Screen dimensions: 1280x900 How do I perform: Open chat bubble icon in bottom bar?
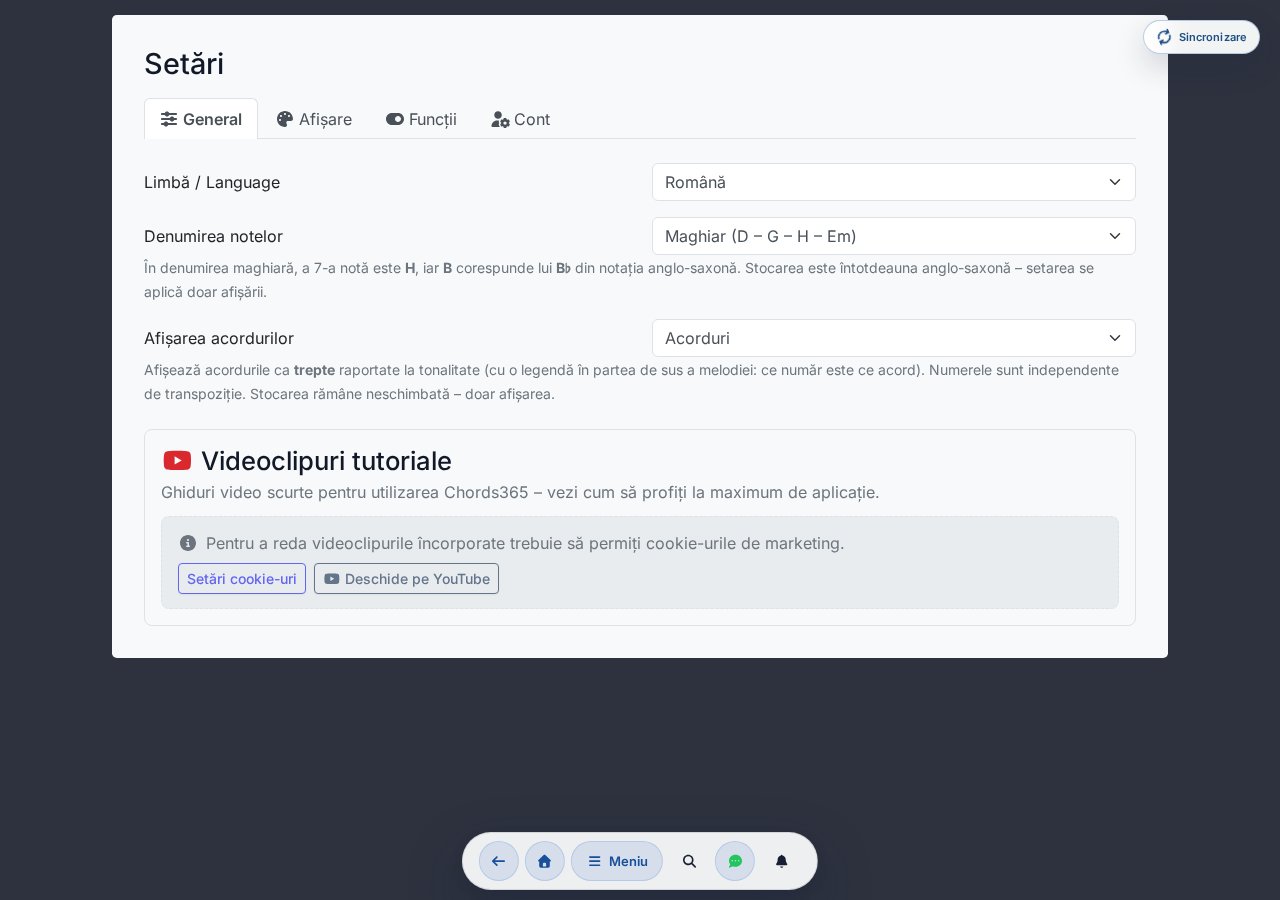735,861
